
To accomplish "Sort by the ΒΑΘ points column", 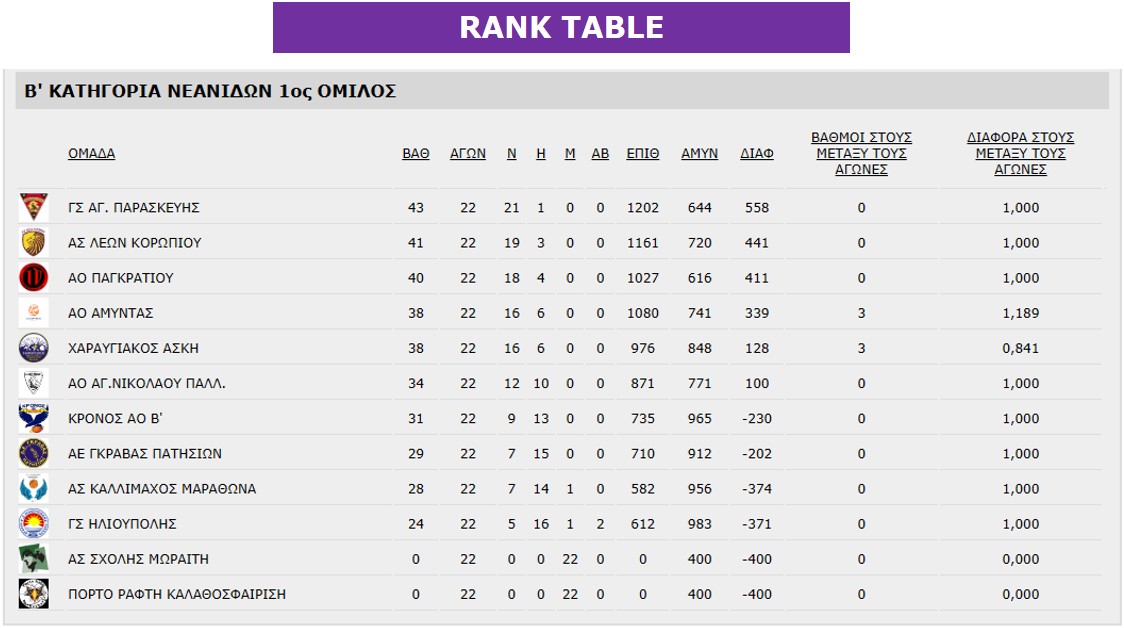I will pos(416,153).
